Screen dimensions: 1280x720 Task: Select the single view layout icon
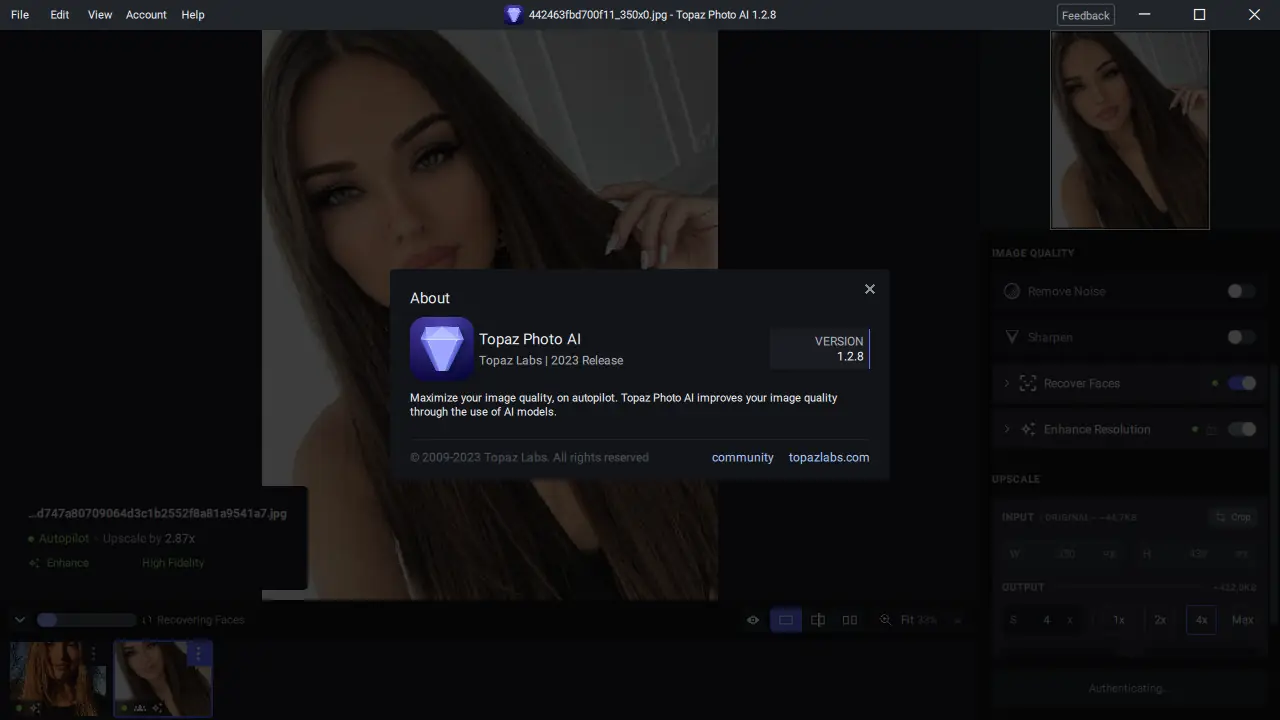(786, 620)
